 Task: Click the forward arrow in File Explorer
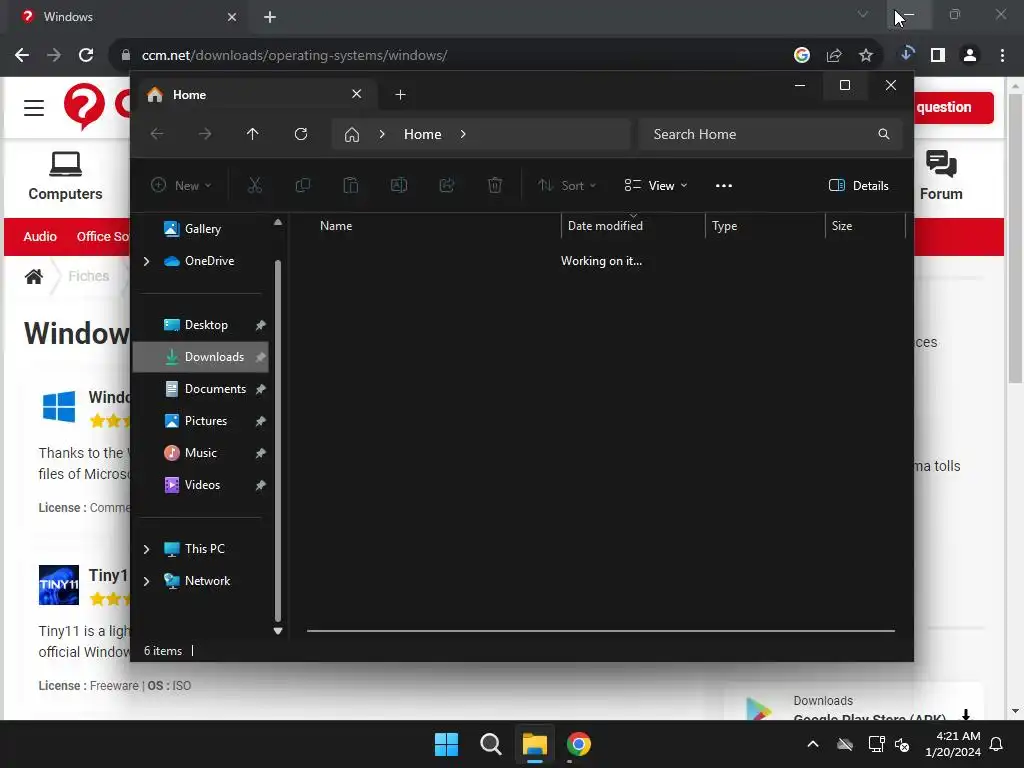205,134
